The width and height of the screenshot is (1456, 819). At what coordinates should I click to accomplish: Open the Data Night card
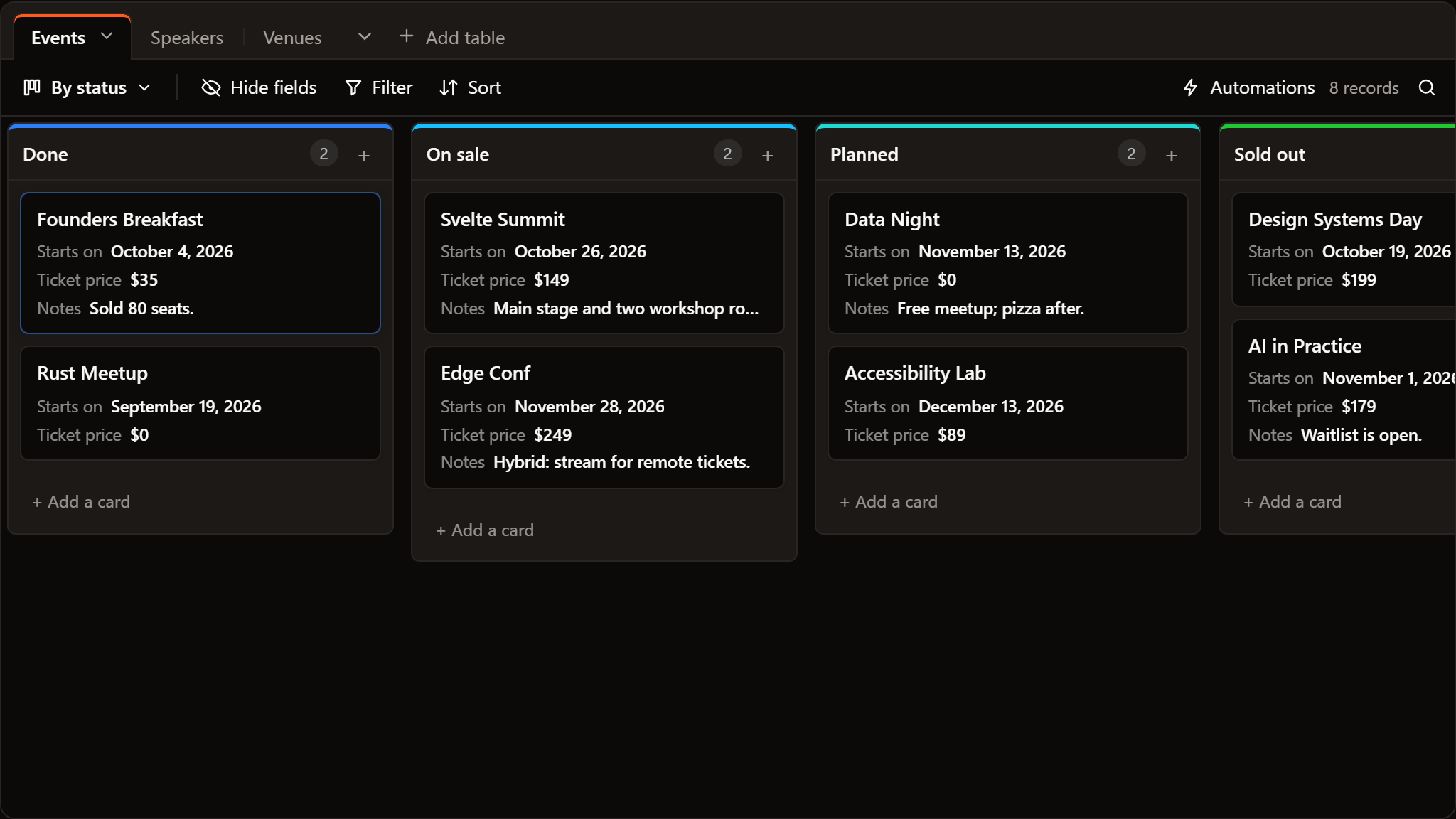coord(1008,263)
